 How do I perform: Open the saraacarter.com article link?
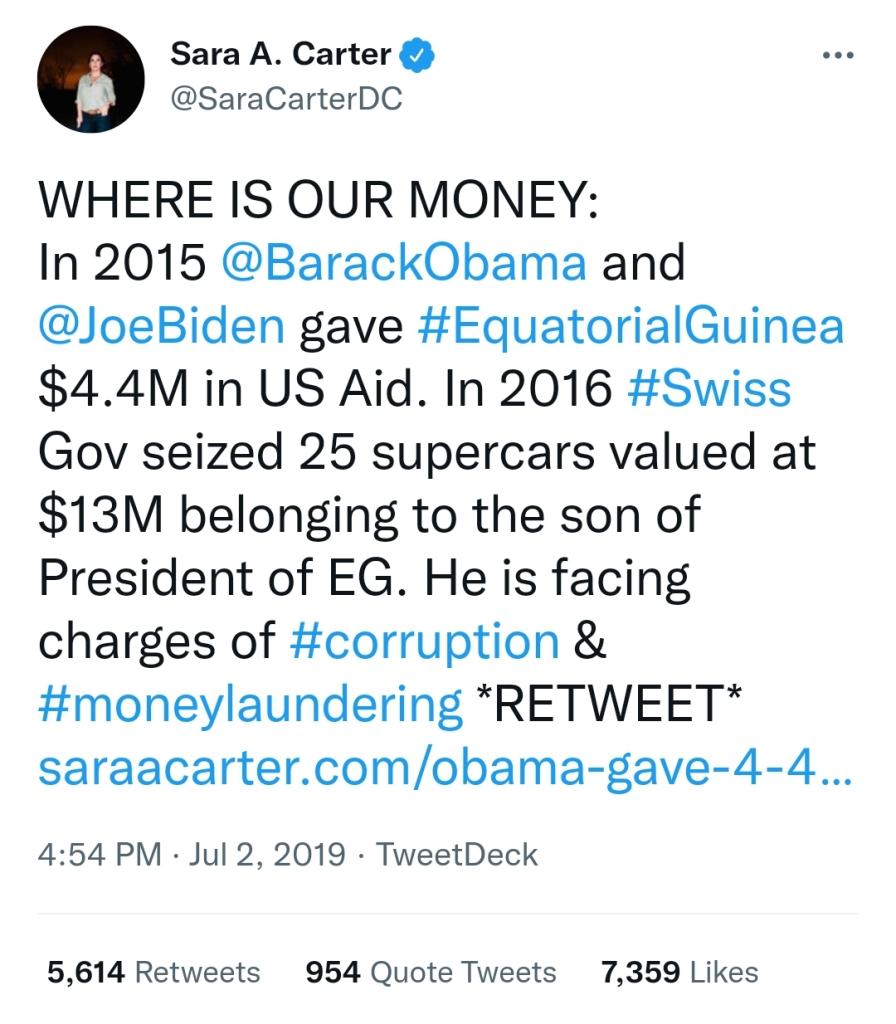[445, 768]
